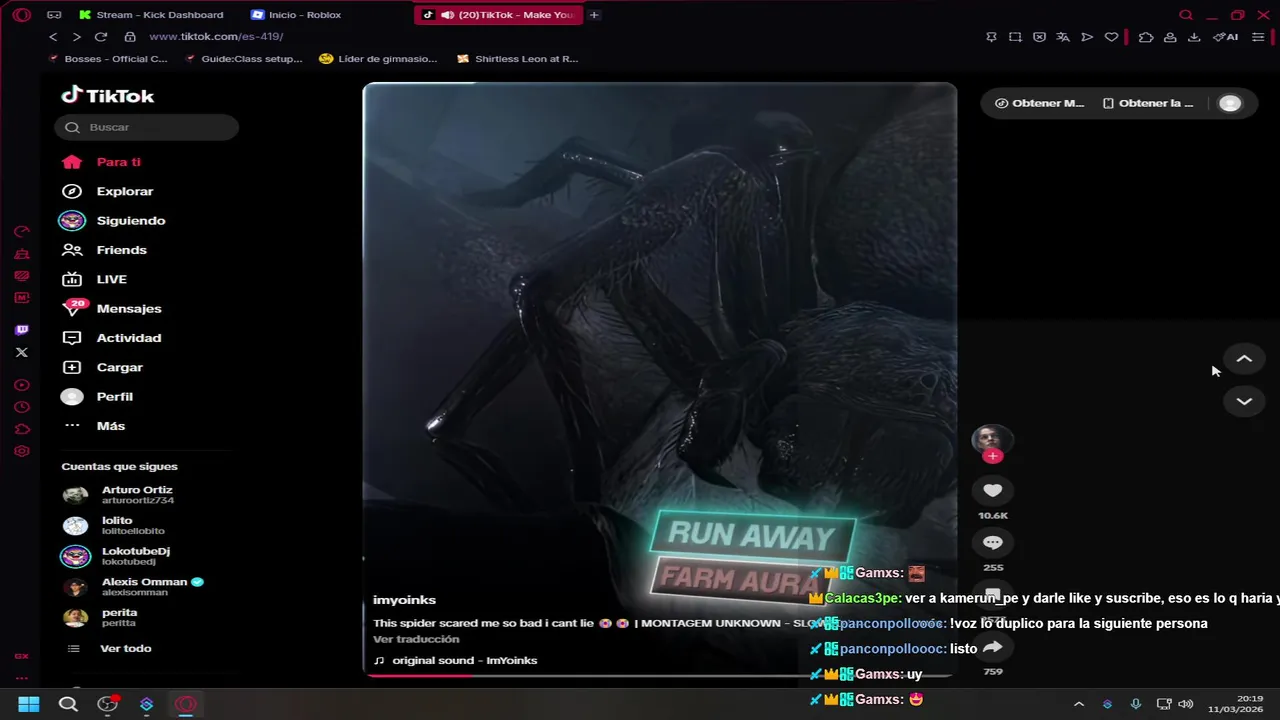Open Alexis Omman followed account
Viewport: 1280px width, 720px height.
point(132,586)
